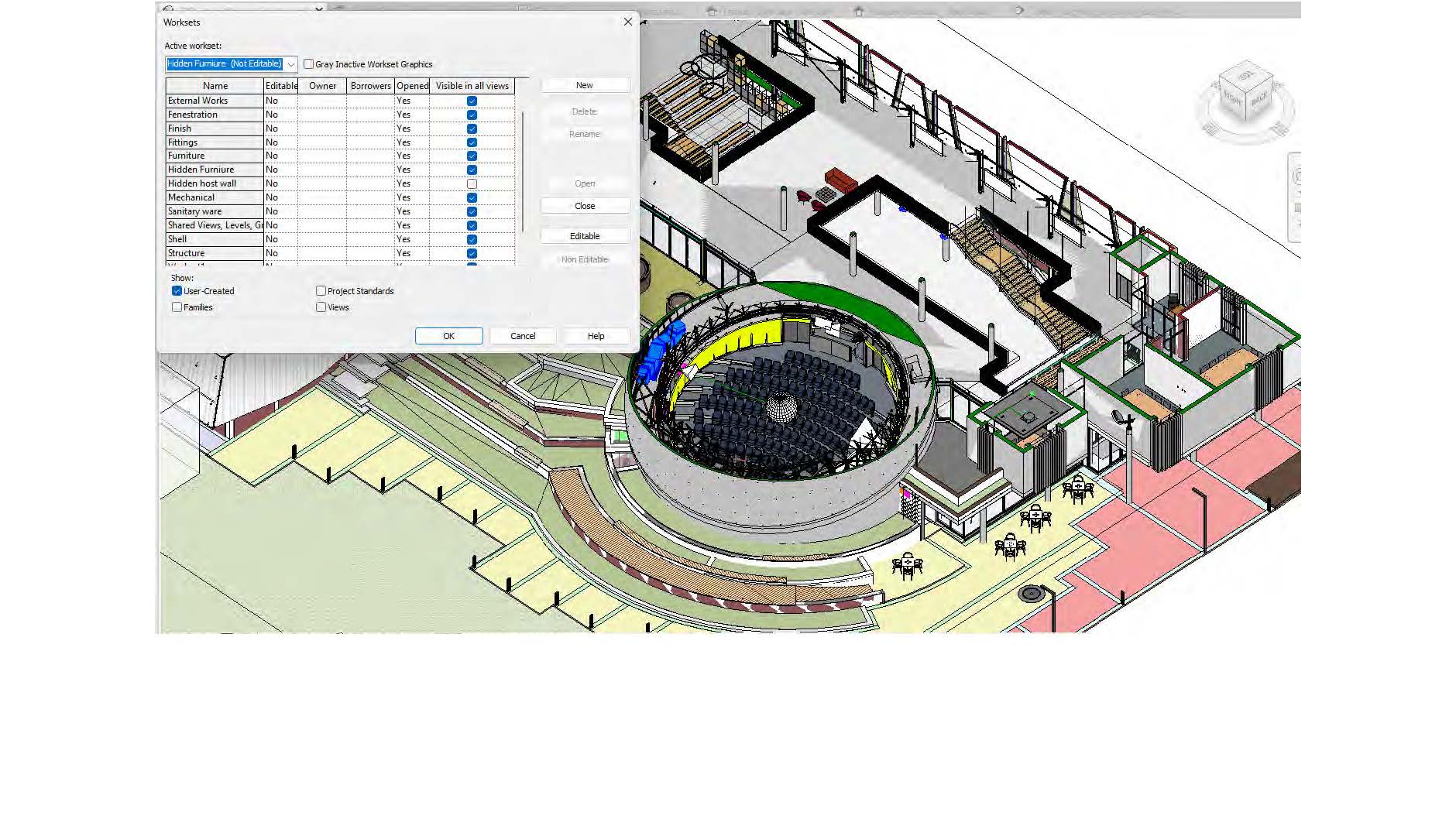Click the workset list vertical scrollbar
This screenshot has height=819, width=1456.
pyautogui.click(x=523, y=170)
